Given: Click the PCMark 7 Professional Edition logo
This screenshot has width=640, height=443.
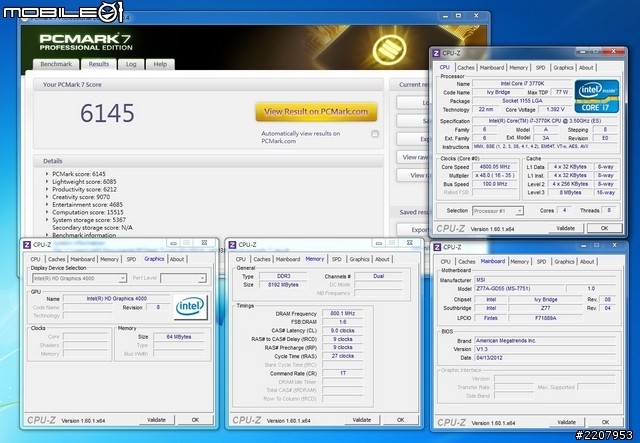Looking at the screenshot, I should click(85, 42).
